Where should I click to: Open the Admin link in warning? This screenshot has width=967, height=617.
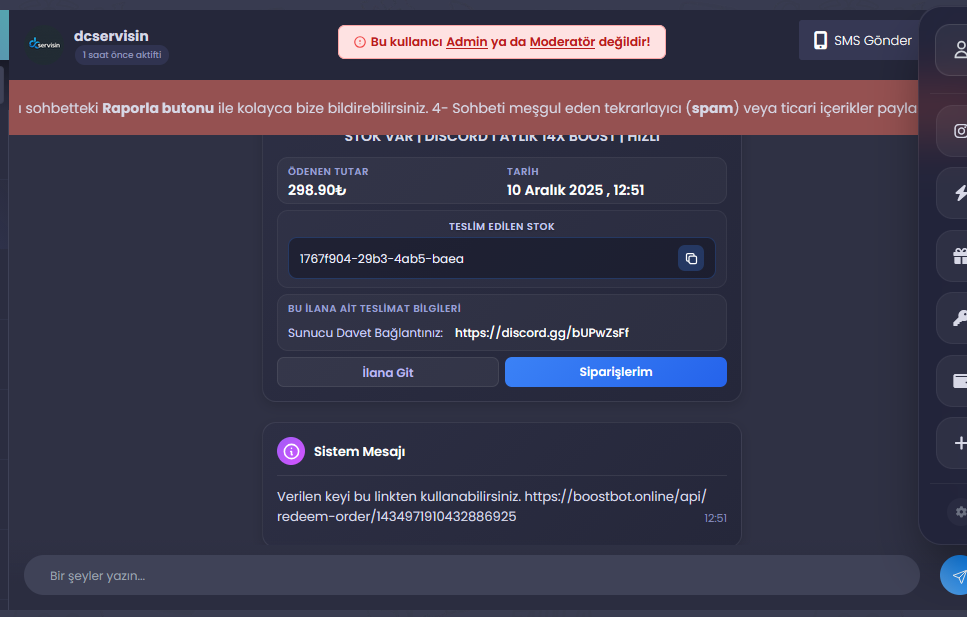point(467,42)
